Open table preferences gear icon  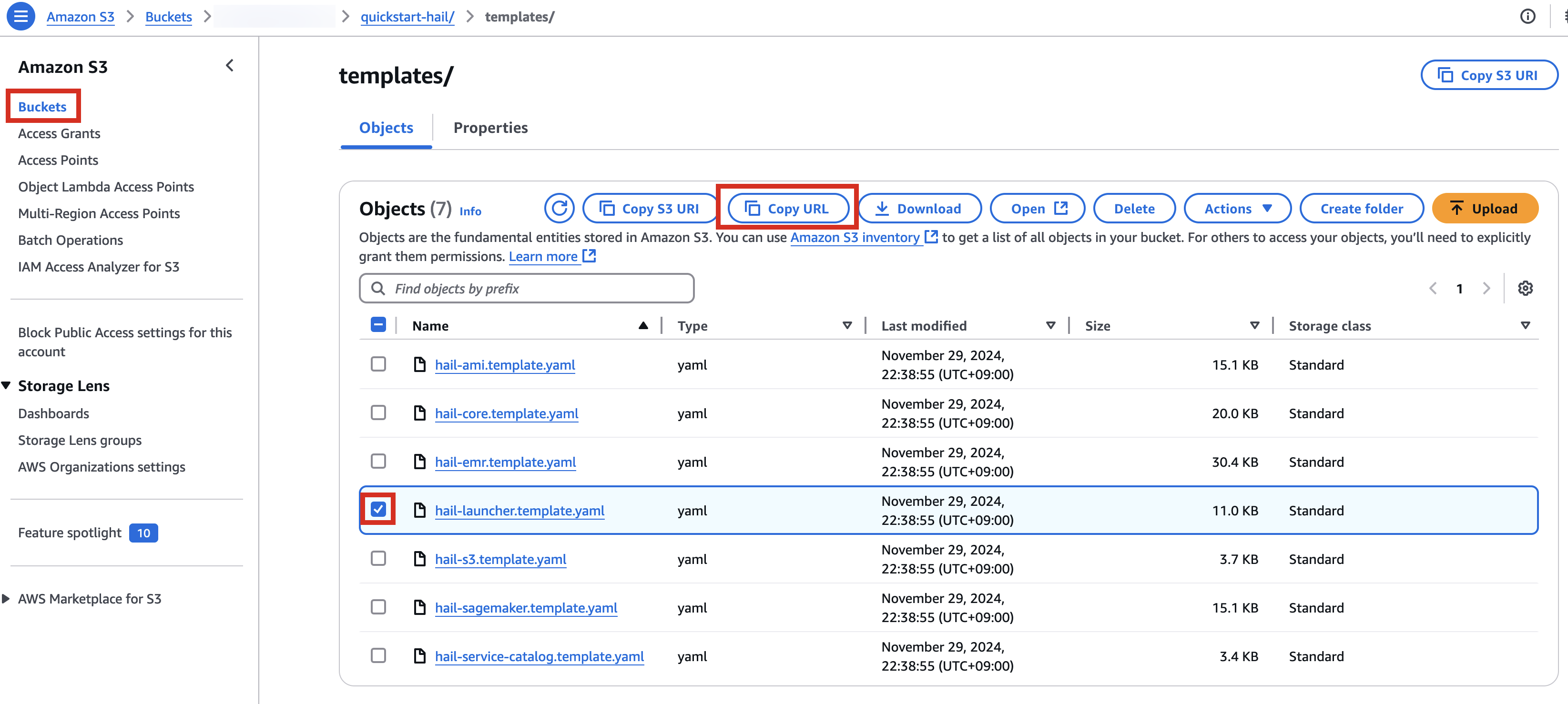pos(1525,289)
